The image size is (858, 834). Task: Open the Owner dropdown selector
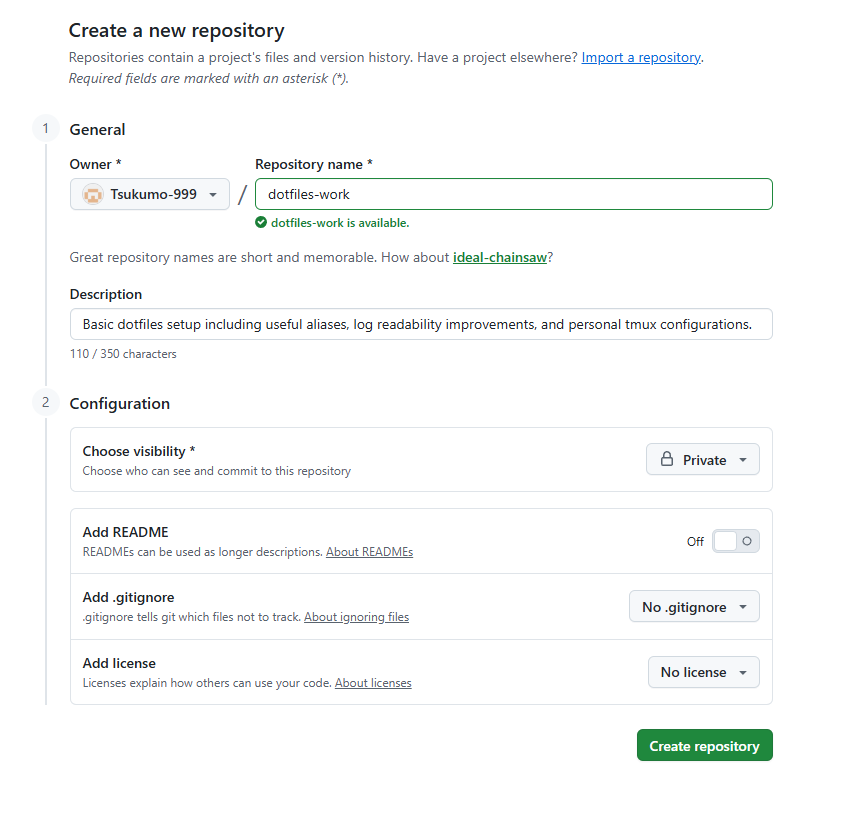(150, 195)
